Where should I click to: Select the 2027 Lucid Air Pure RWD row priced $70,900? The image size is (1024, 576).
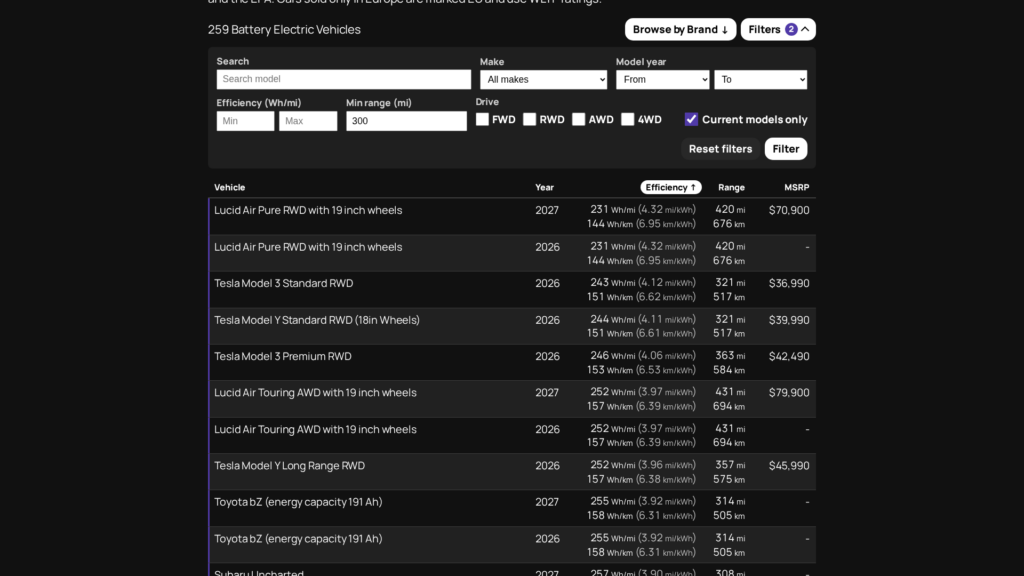(x=512, y=217)
